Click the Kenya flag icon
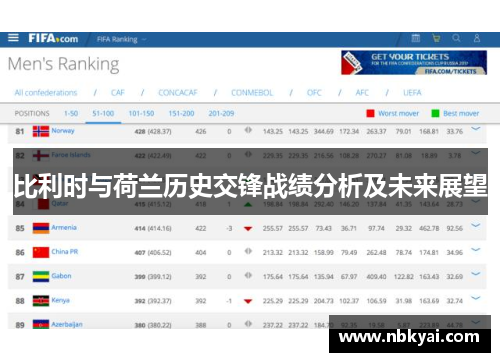Image resolution: width=500 pixels, height=362 pixels. (41, 301)
